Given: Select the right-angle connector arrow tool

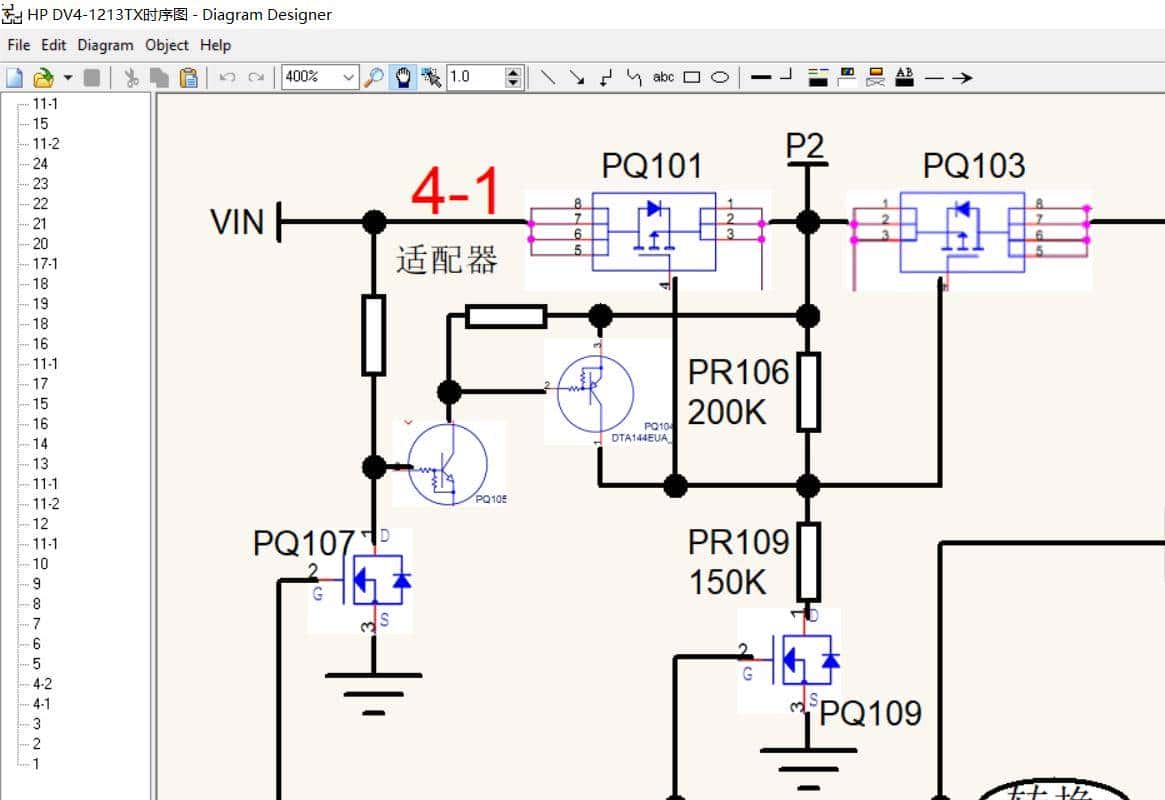Looking at the screenshot, I should click(x=605, y=77).
